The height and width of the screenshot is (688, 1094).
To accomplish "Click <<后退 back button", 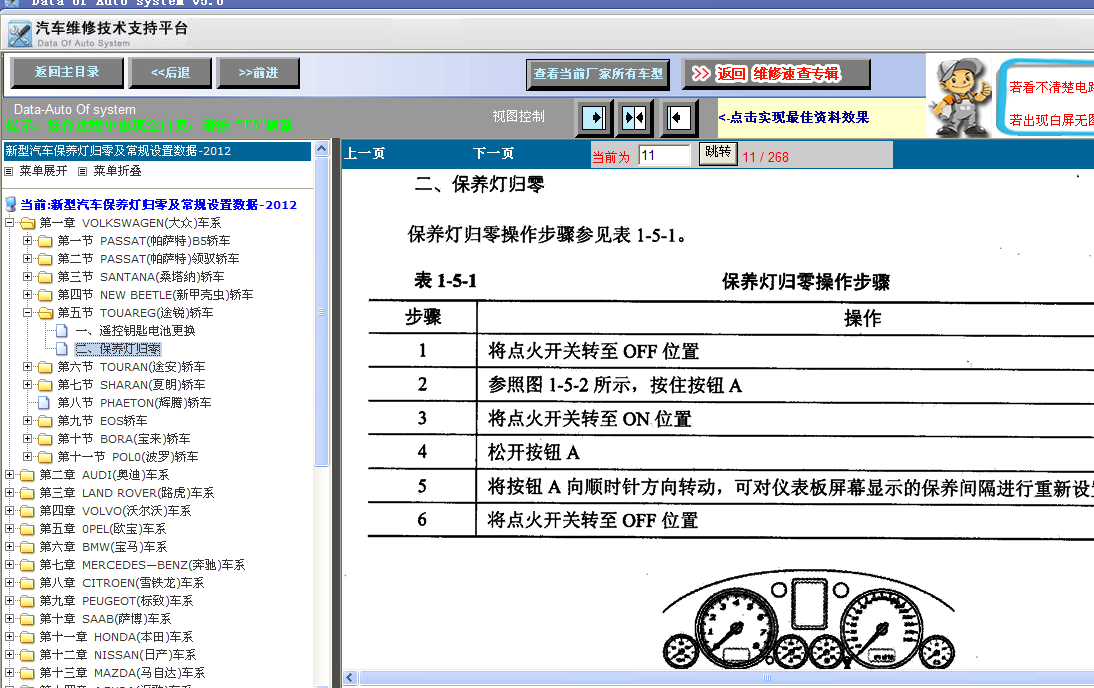I will coord(170,73).
